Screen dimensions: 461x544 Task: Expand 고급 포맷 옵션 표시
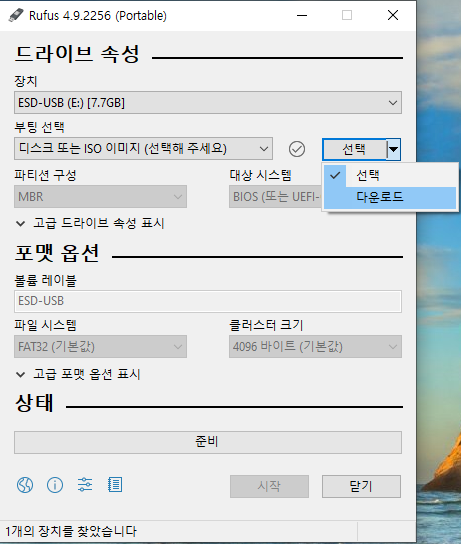click(x=78, y=374)
